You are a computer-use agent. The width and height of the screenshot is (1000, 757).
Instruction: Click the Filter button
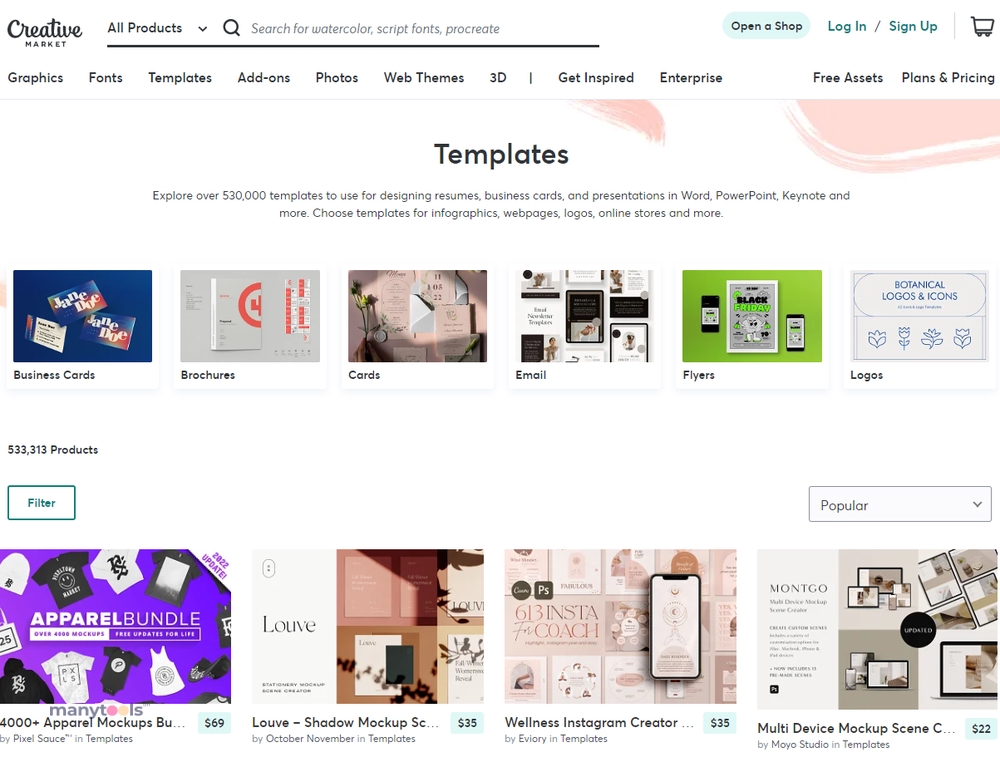coord(41,503)
